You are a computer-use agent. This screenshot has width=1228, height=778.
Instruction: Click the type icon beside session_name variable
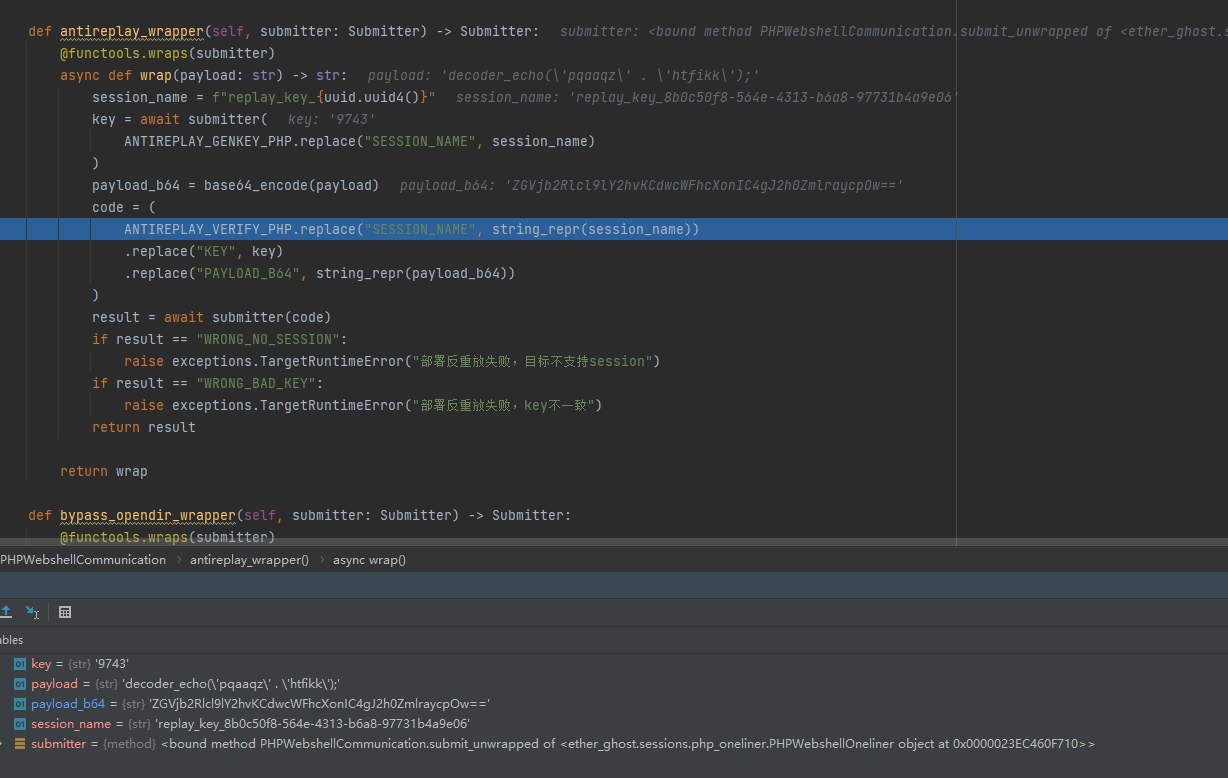coord(20,724)
